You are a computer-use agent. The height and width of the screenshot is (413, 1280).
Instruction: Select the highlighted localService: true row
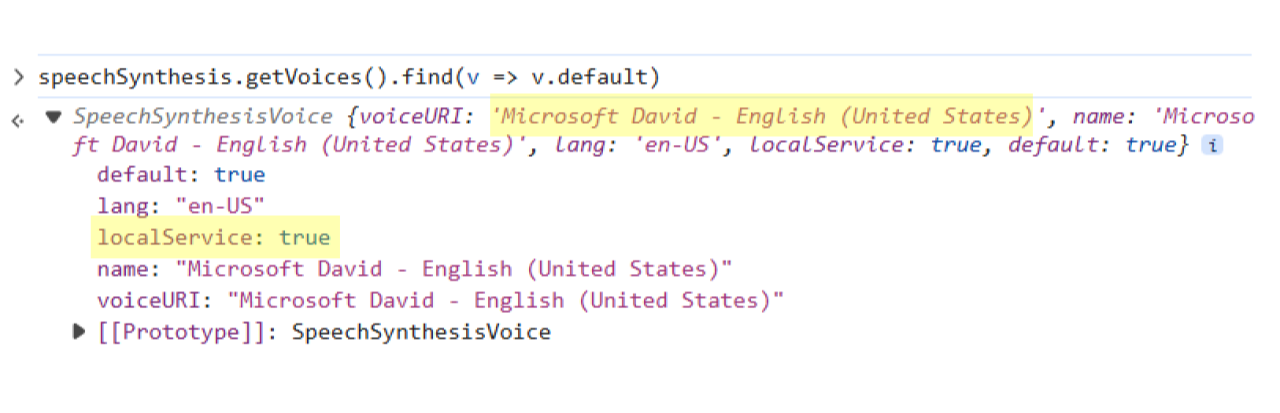[214, 238]
